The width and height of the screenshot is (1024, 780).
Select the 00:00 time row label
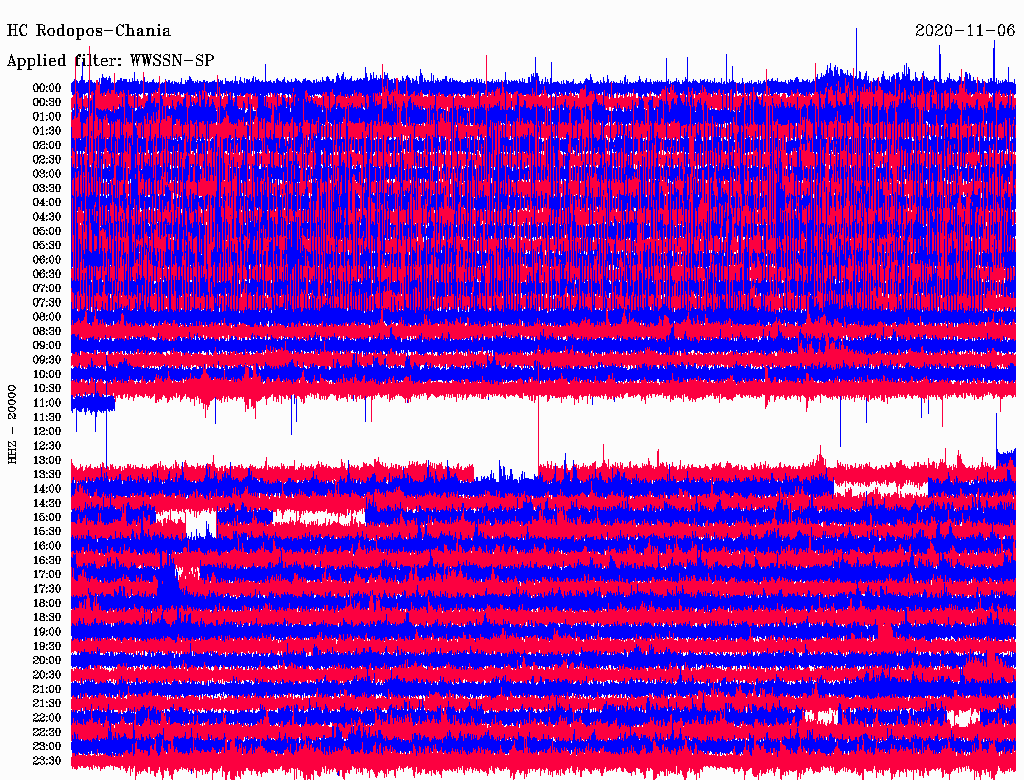[47, 88]
